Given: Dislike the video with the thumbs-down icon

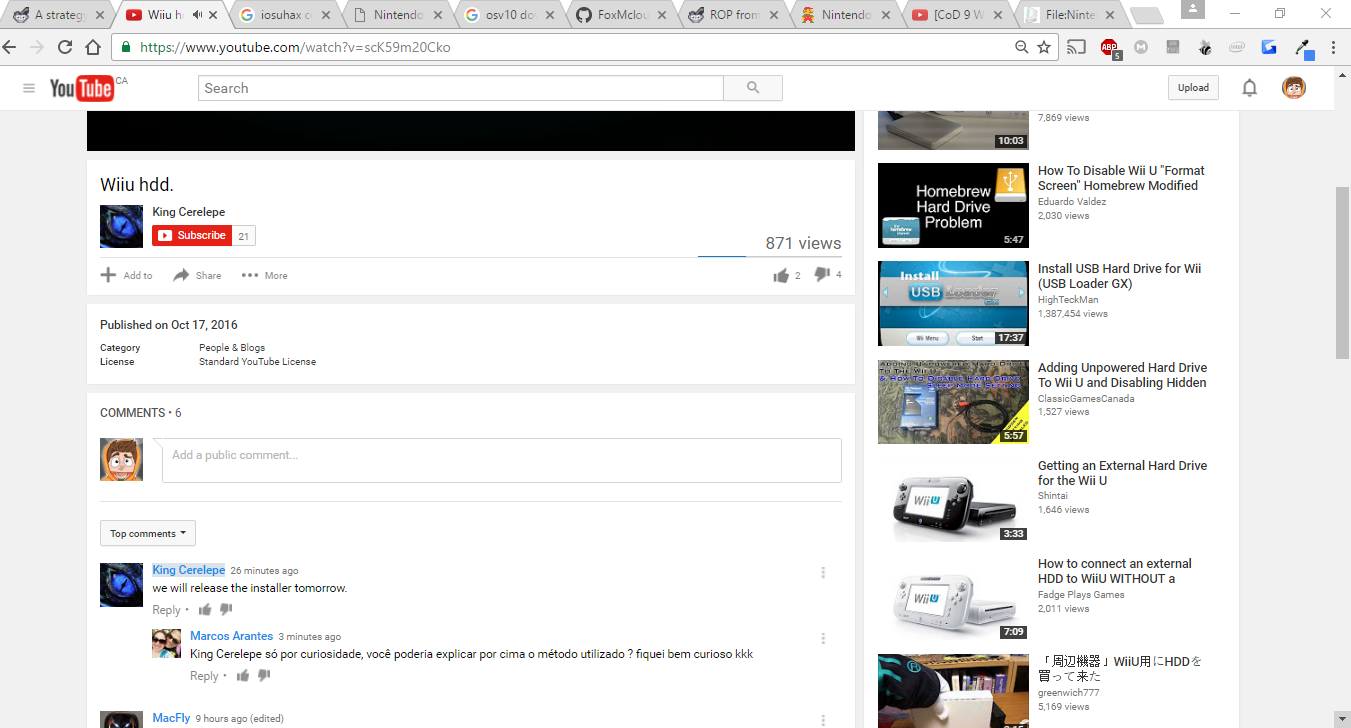Looking at the screenshot, I should point(822,275).
